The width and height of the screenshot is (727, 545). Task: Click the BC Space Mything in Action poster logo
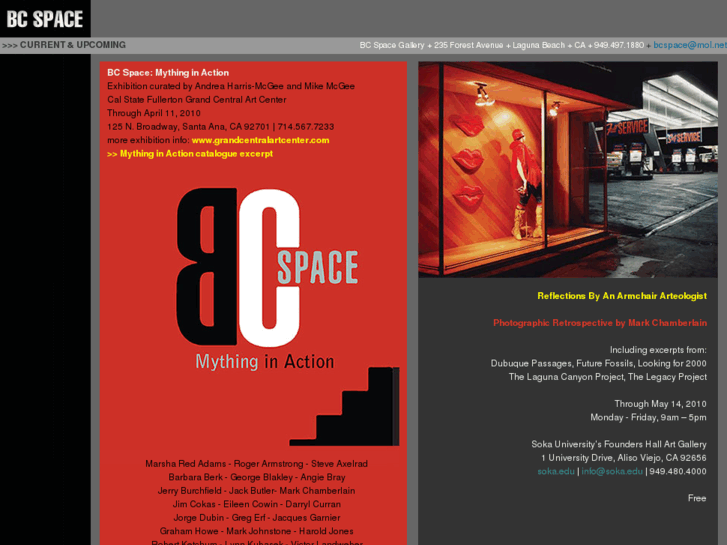pyautogui.click(x=267, y=279)
